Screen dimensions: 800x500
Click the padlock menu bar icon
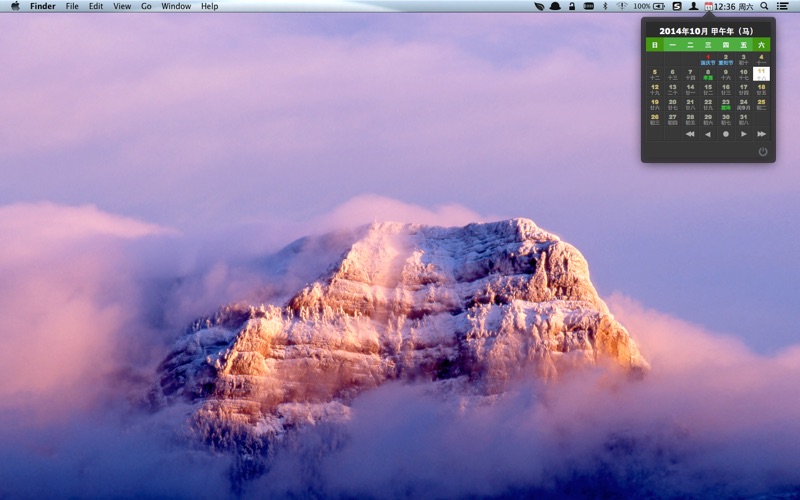coord(572,6)
